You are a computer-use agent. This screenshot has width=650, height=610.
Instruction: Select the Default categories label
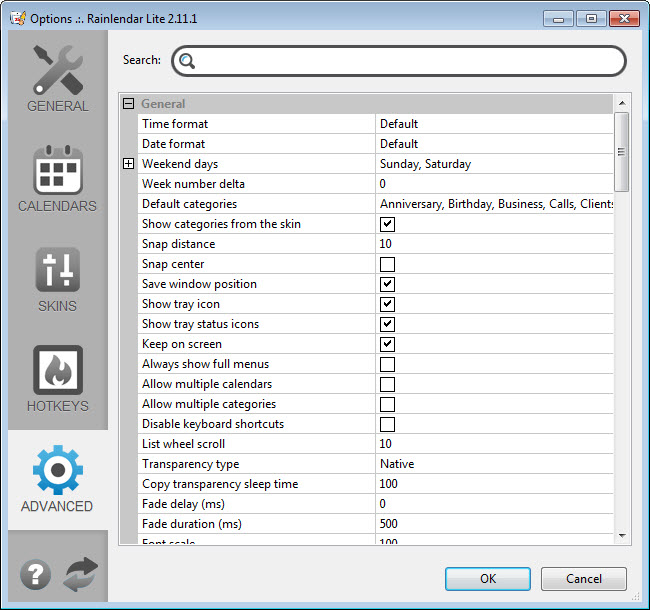click(x=189, y=204)
